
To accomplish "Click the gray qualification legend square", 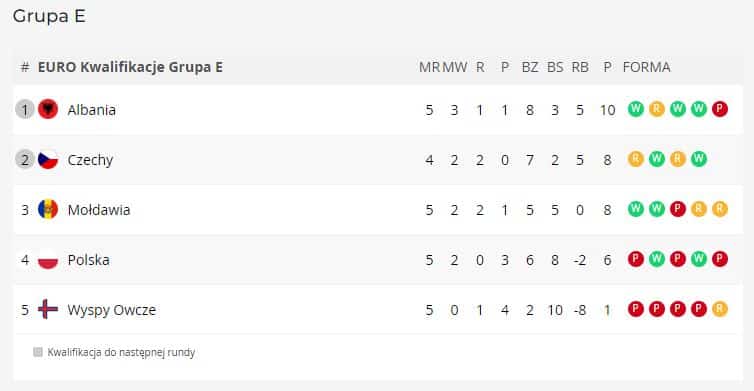I will pos(38,352).
